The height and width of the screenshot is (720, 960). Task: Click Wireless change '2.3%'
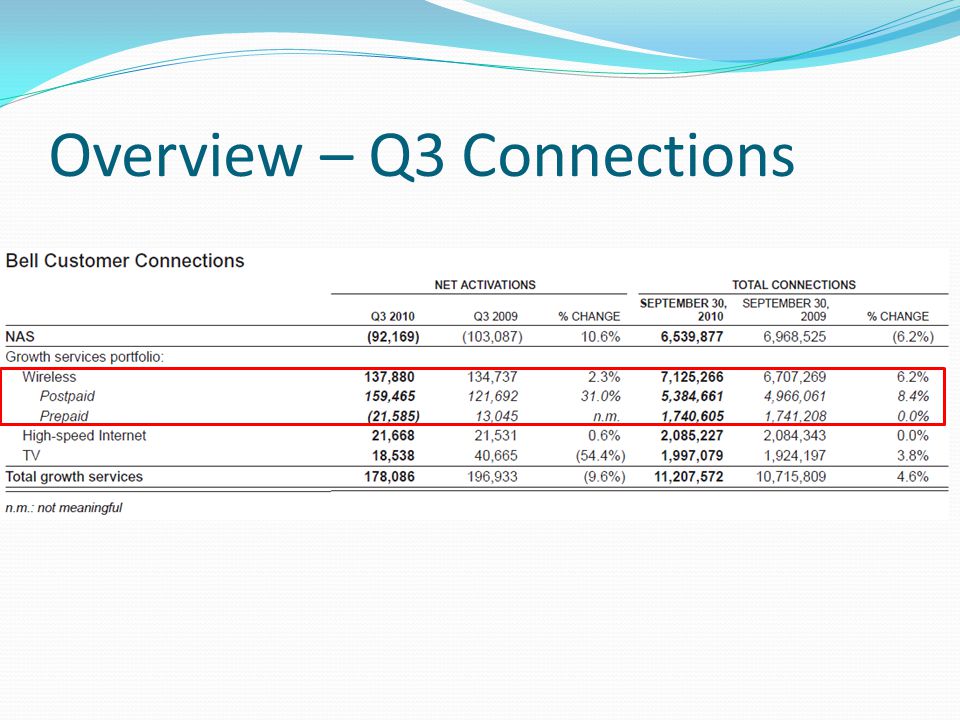(x=604, y=377)
